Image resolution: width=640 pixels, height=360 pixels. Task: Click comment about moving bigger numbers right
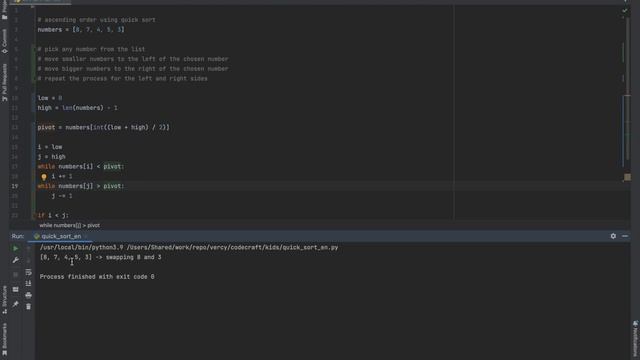point(133,69)
